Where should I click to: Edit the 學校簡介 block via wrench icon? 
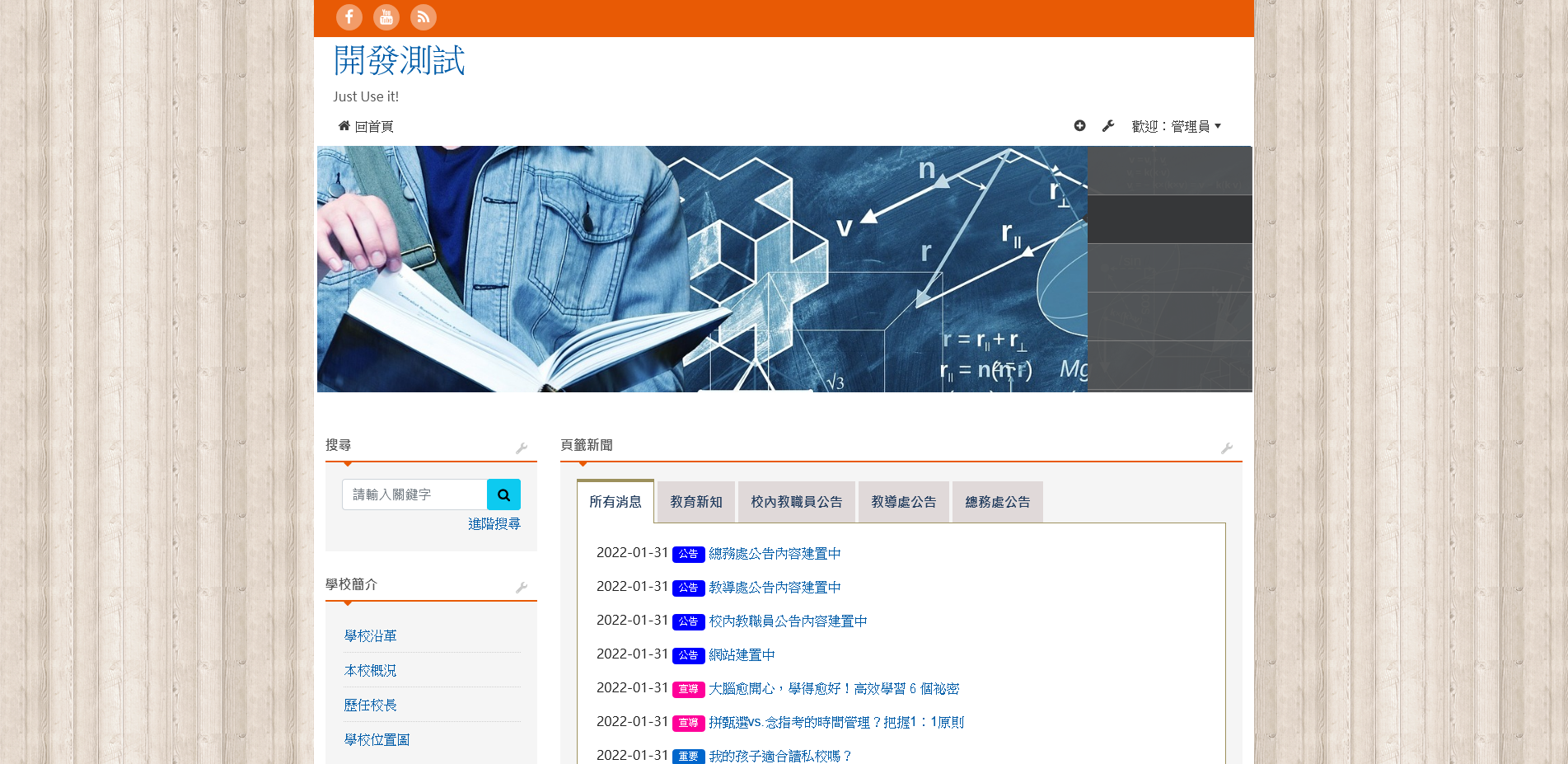[x=522, y=588]
